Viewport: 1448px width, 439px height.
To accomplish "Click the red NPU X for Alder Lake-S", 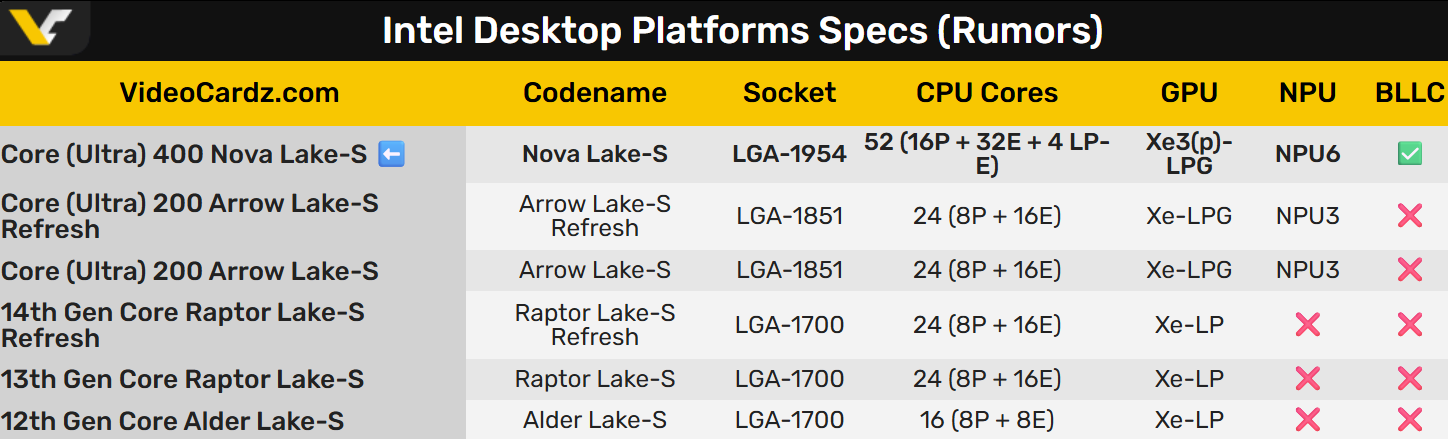I will click(x=1307, y=420).
